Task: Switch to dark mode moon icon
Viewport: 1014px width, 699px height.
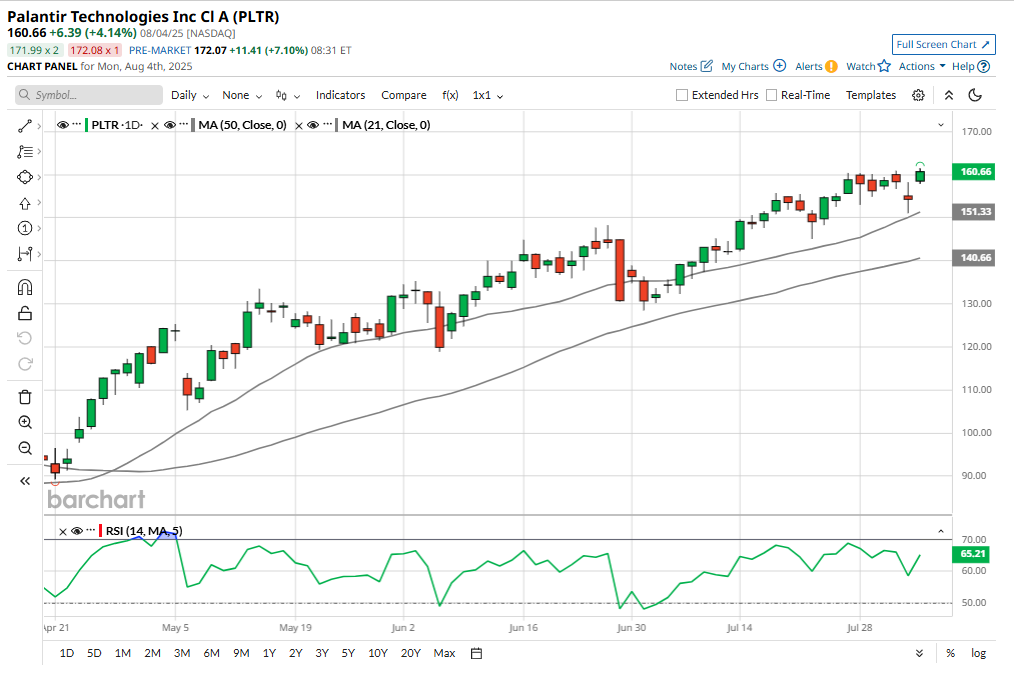Action: click(x=975, y=96)
